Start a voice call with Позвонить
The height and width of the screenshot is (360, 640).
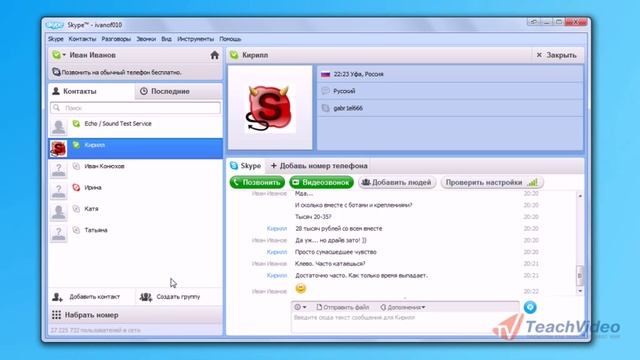257,182
